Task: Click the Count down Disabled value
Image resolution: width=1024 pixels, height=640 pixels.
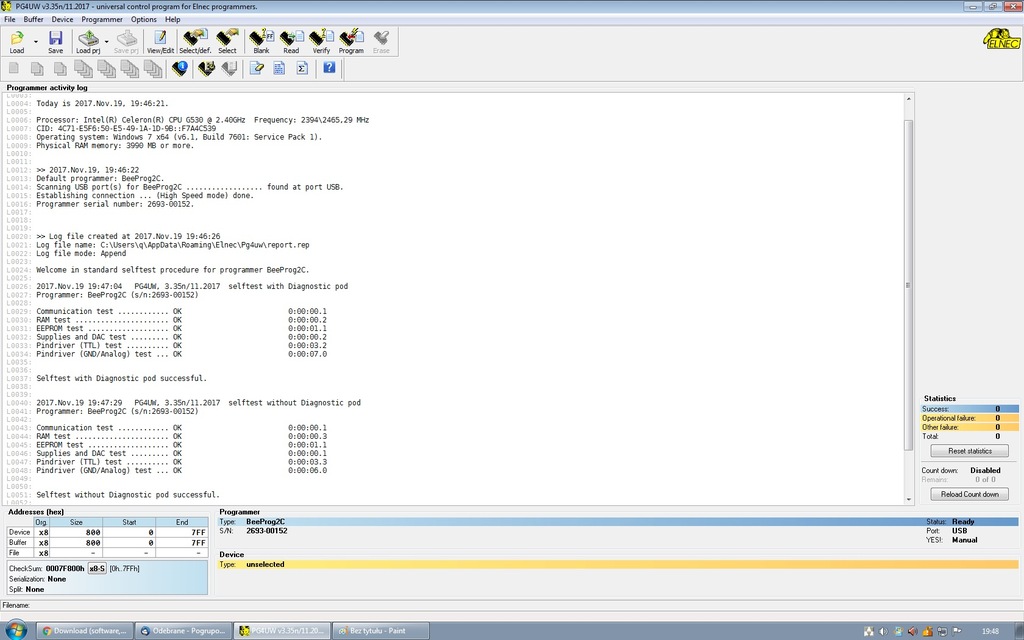Action: pos(985,470)
